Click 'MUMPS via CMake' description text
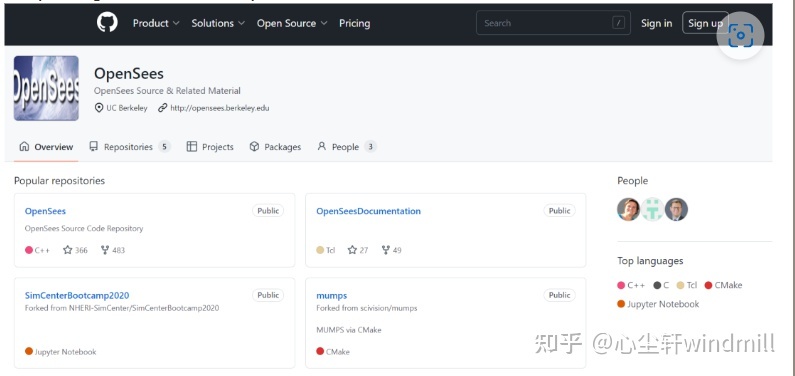This screenshot has width=795, height=376. click(349, 330)
